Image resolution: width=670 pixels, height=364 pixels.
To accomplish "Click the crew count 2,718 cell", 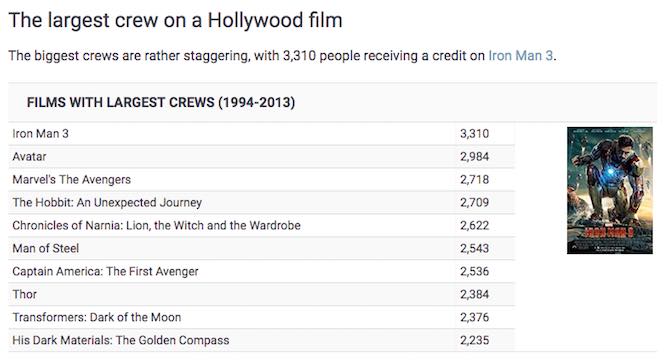I will (x=474, y=180).
